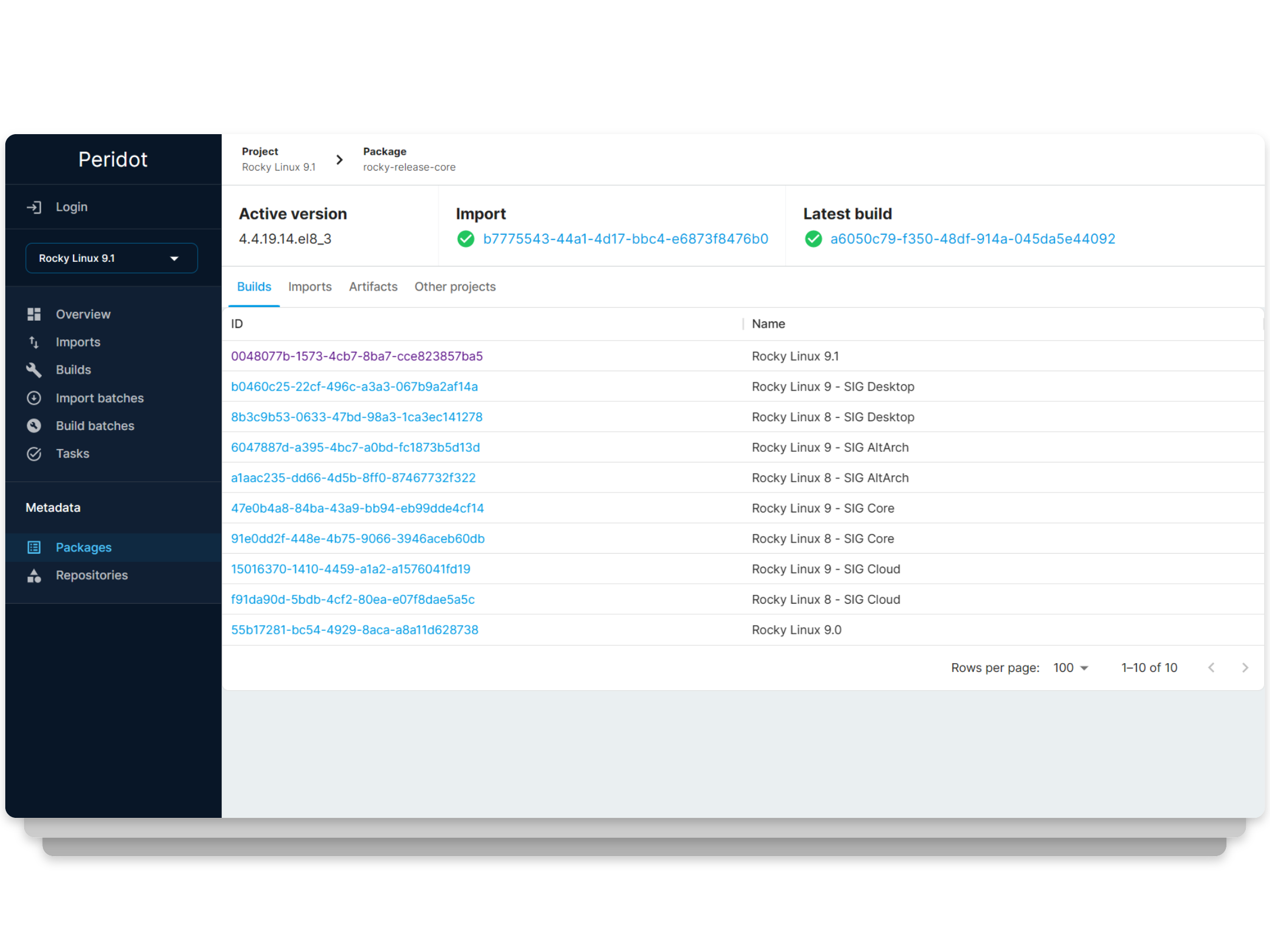1270x952 pixels.
Task: Click the Login arrow icon
Action: click(34, 207)
